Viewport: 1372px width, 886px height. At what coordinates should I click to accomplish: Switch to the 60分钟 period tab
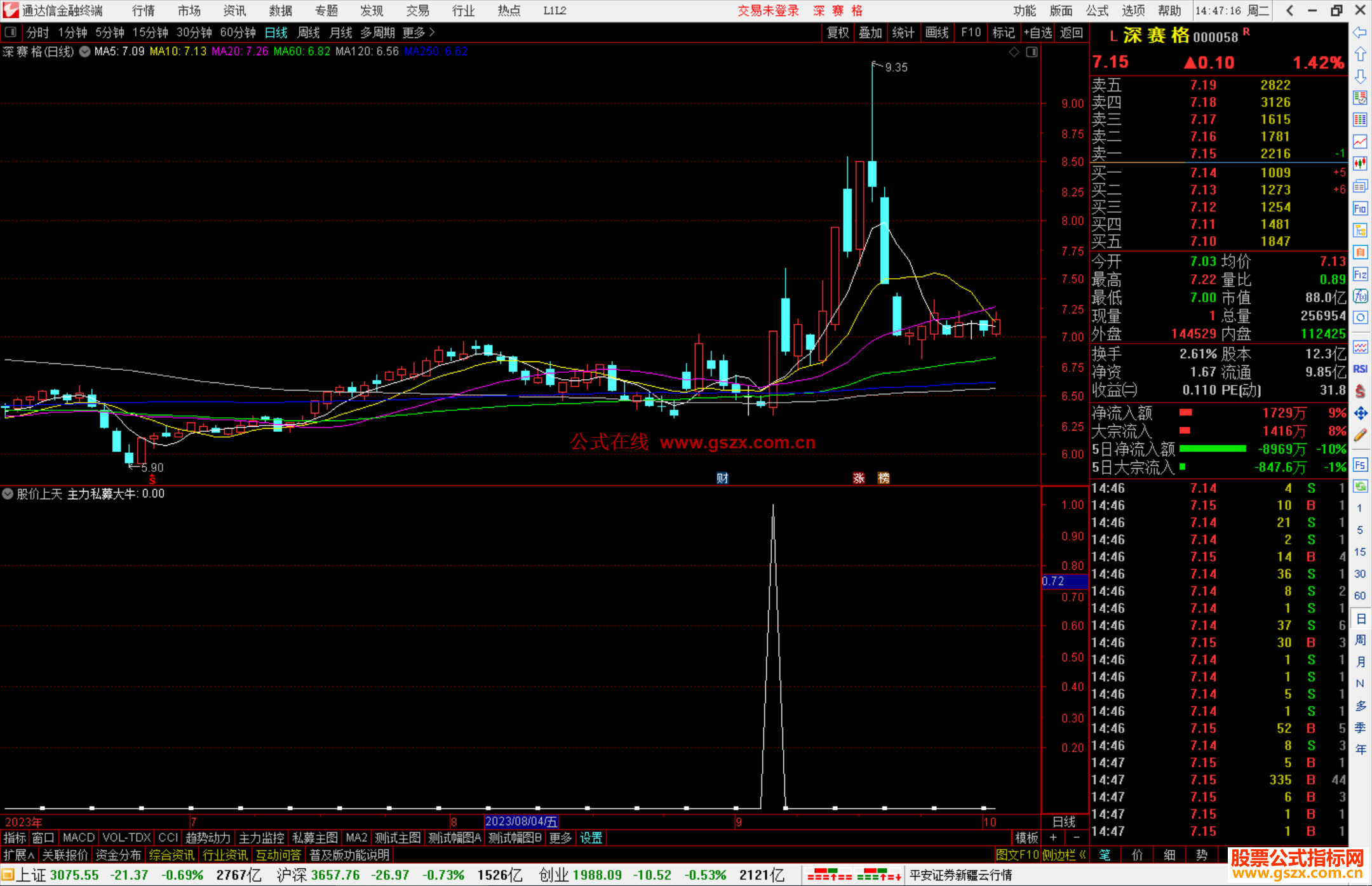click(238, 32)
